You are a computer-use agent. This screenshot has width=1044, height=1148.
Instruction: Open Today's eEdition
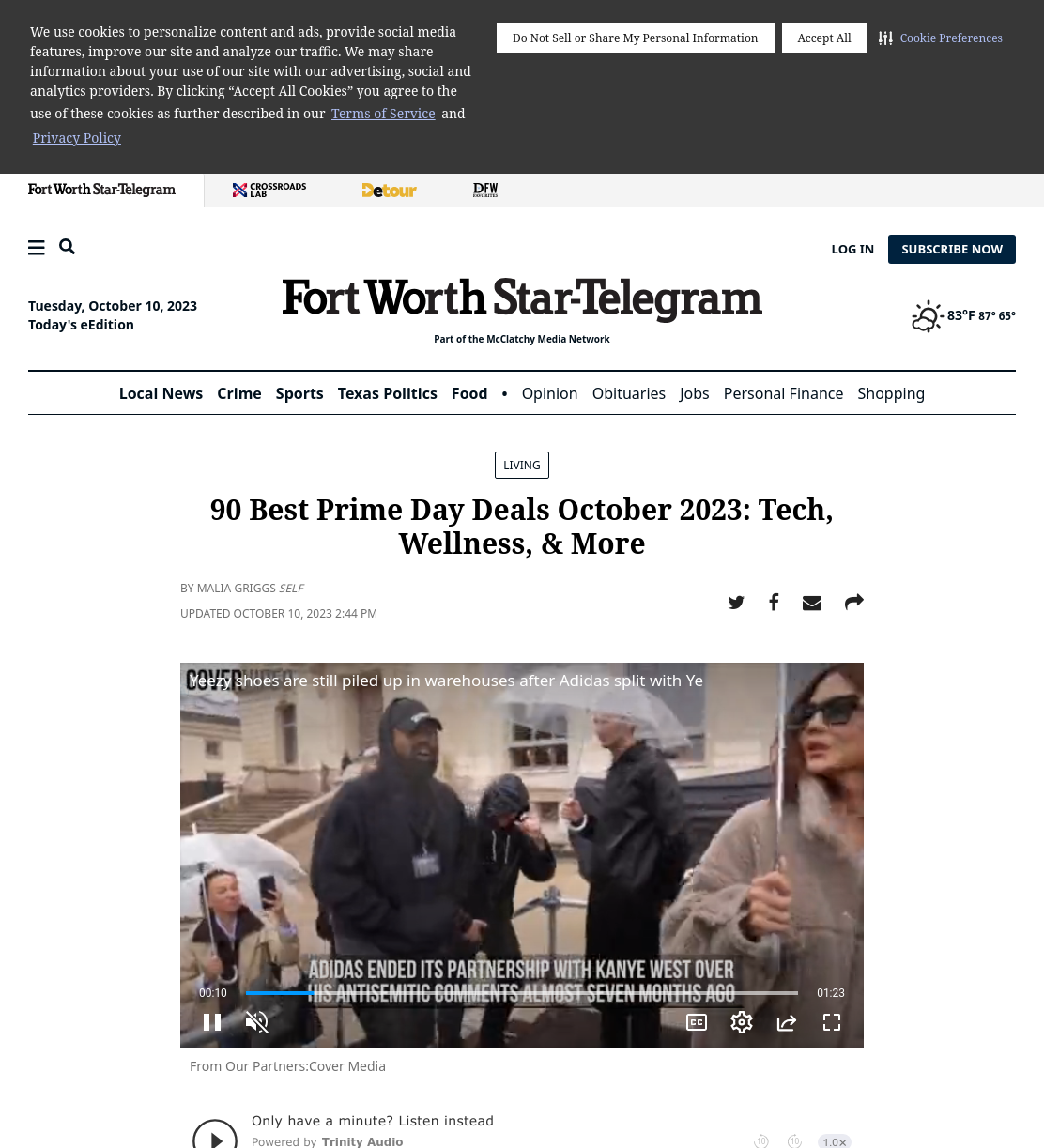81,325
